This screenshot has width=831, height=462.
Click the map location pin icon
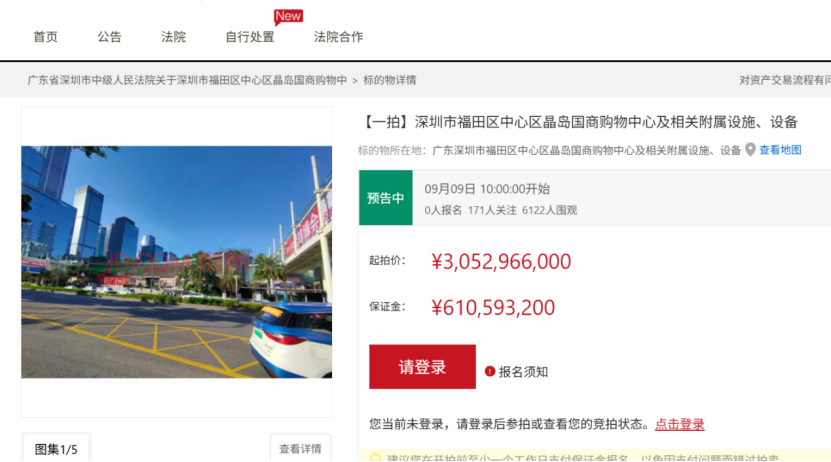[x=750, y=150]
